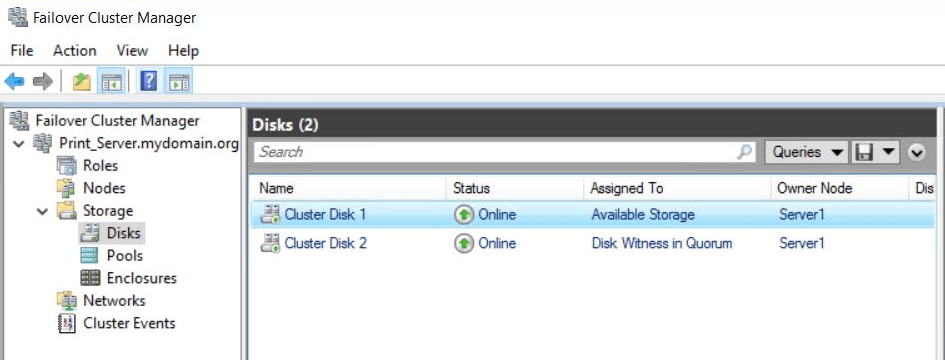Select the Cluster Disk 2 name text
The width and height of the screenshot is (945, 360).
[x=325, y=243]
